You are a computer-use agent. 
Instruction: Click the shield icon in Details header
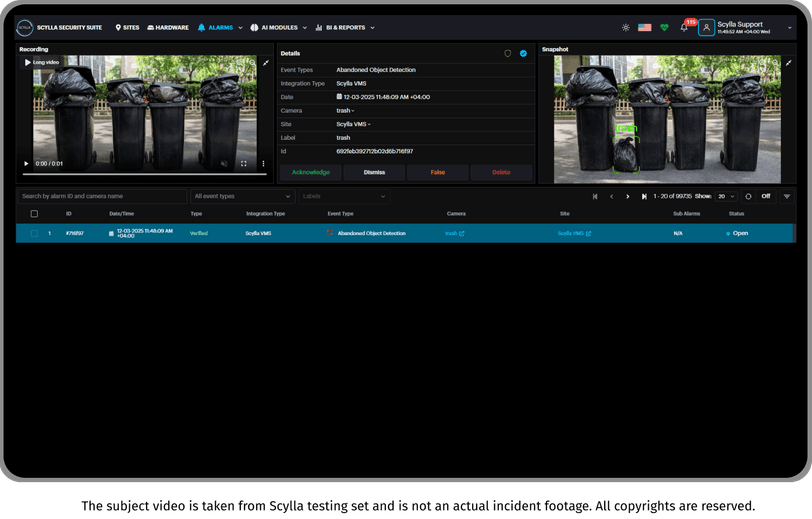(508, 53)
